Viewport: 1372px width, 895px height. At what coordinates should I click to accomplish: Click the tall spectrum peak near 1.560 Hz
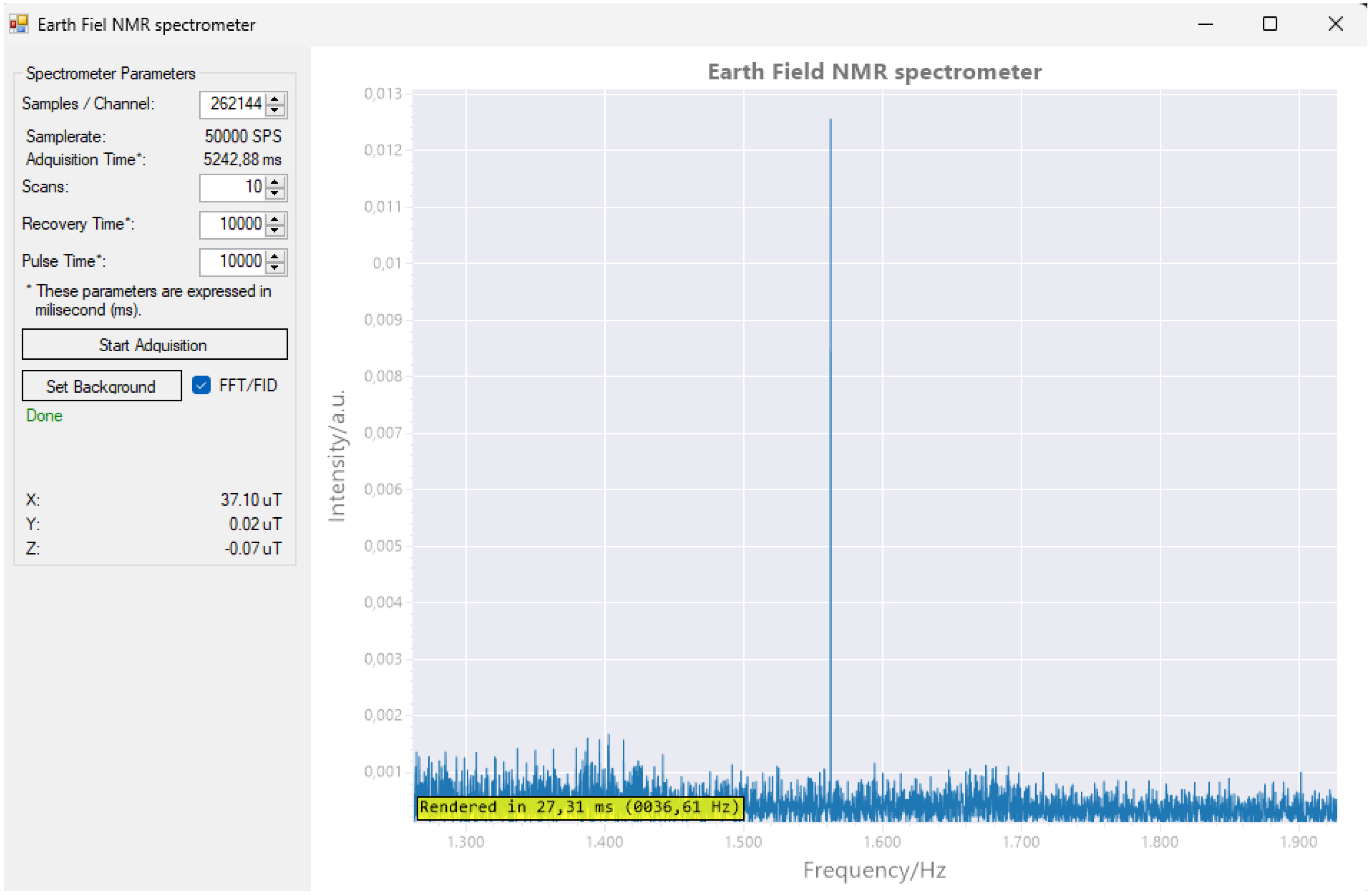click(x=830, y=403)
